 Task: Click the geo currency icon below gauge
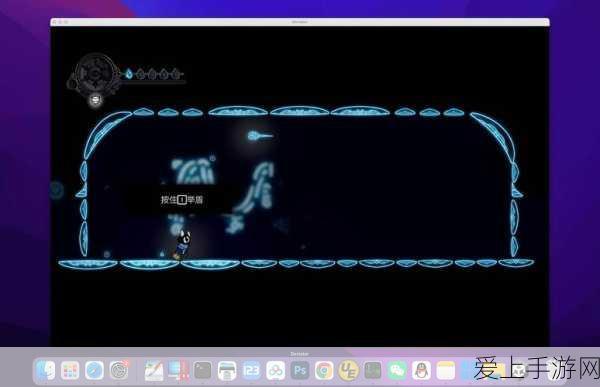(95, 100)
